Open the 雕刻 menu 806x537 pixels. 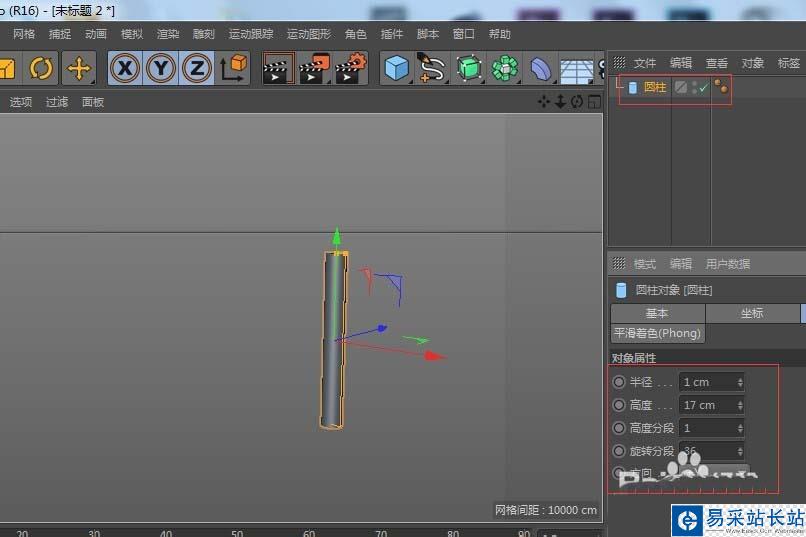tap(204, 34)
